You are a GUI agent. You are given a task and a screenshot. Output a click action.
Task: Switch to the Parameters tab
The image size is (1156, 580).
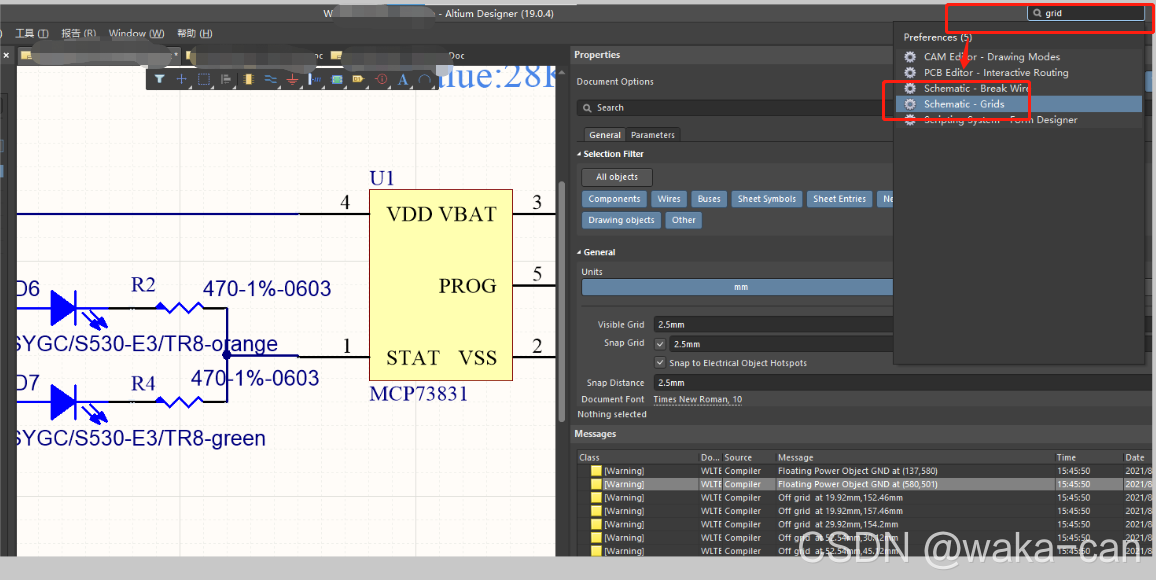pyautogui.click(x=652, y=135)
